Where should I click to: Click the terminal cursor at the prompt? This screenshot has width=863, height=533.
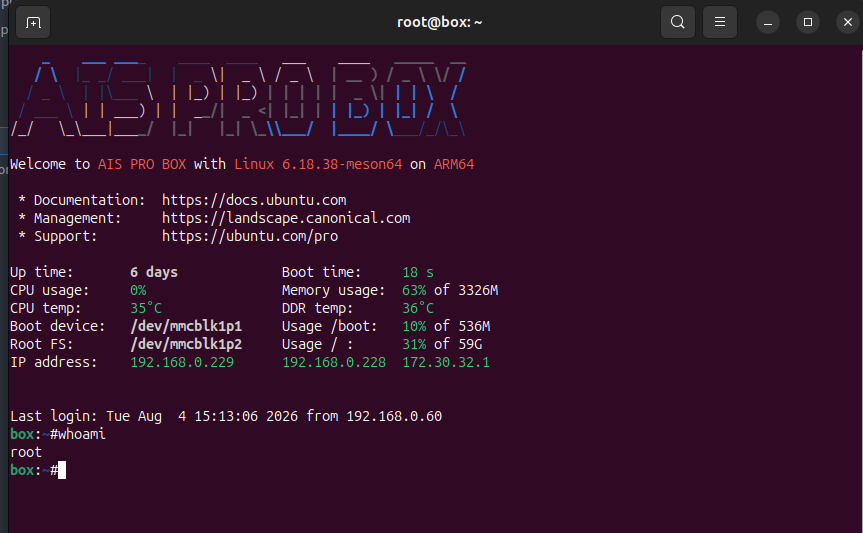(62, 470)
